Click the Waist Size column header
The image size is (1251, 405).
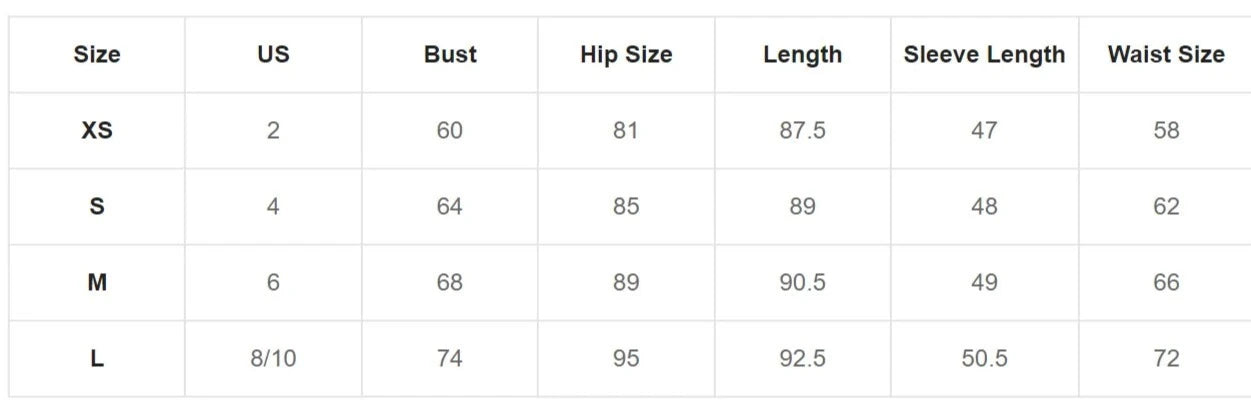pos(1166,55)
